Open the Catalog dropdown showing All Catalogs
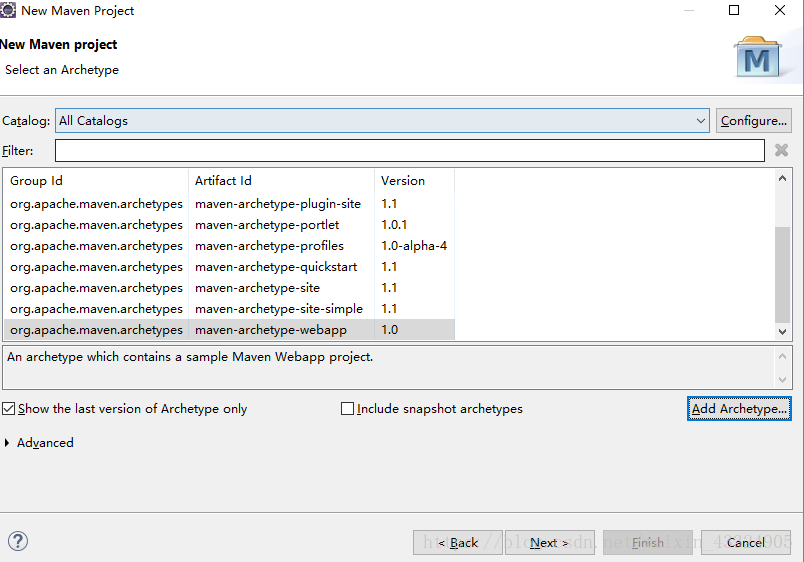804x562 pixels. [x=382, y=121]
